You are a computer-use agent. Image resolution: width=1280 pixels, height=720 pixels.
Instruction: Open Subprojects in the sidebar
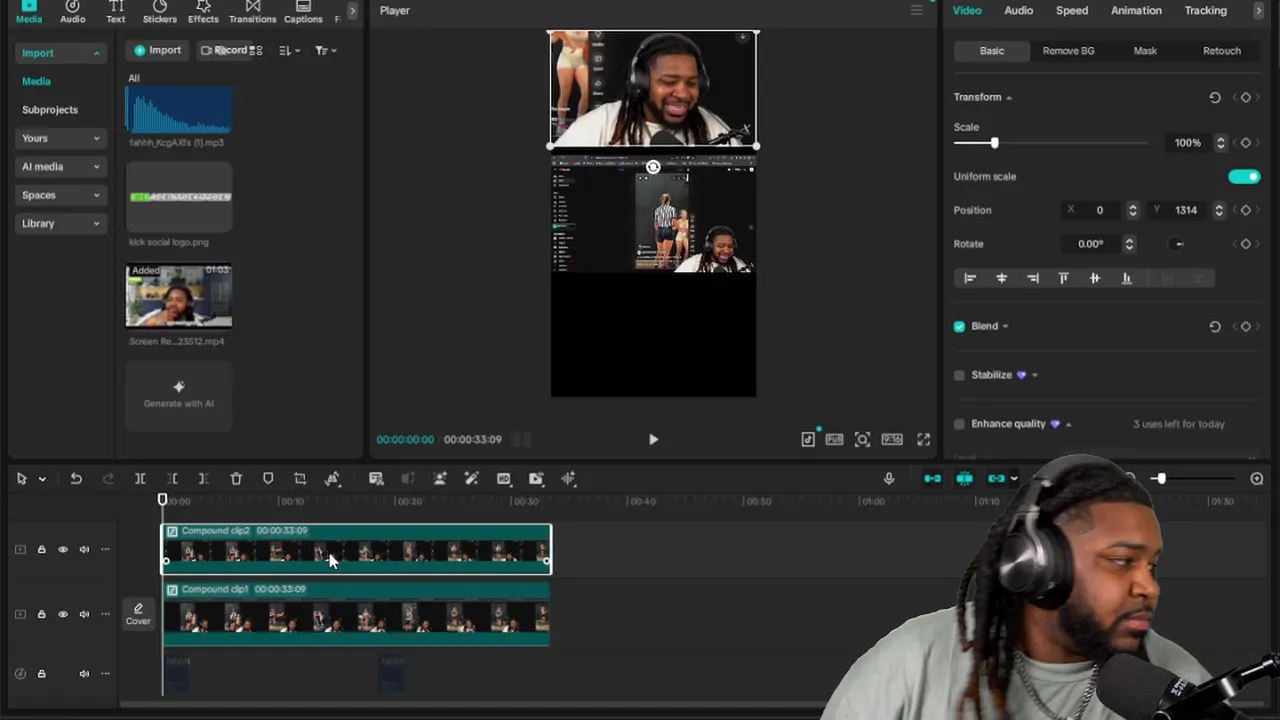[x=50, y=110]
